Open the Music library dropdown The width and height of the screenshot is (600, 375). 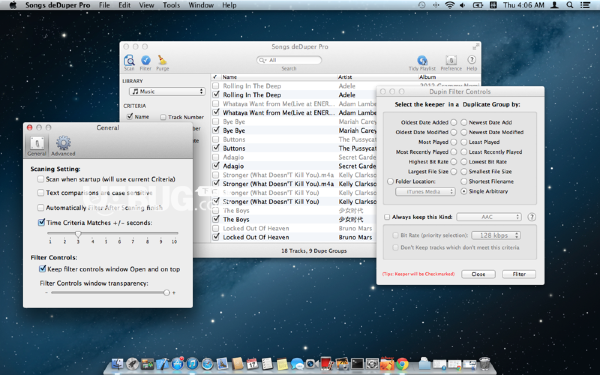coord(167,91)
